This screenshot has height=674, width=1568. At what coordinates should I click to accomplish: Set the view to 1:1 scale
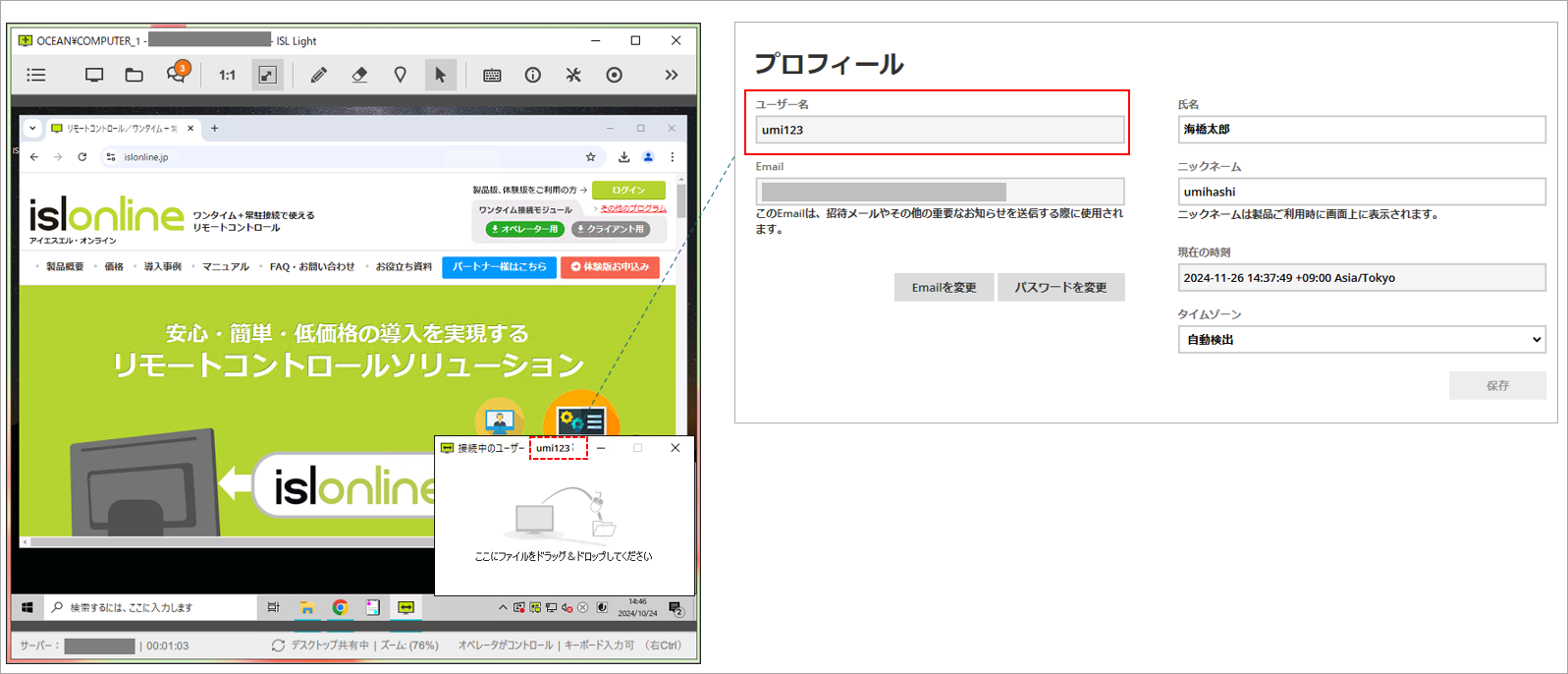[227, 75]
